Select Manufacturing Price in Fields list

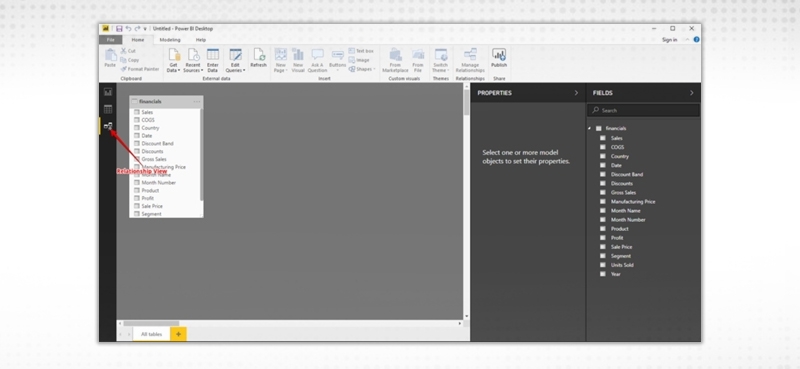tap(633, 202)
